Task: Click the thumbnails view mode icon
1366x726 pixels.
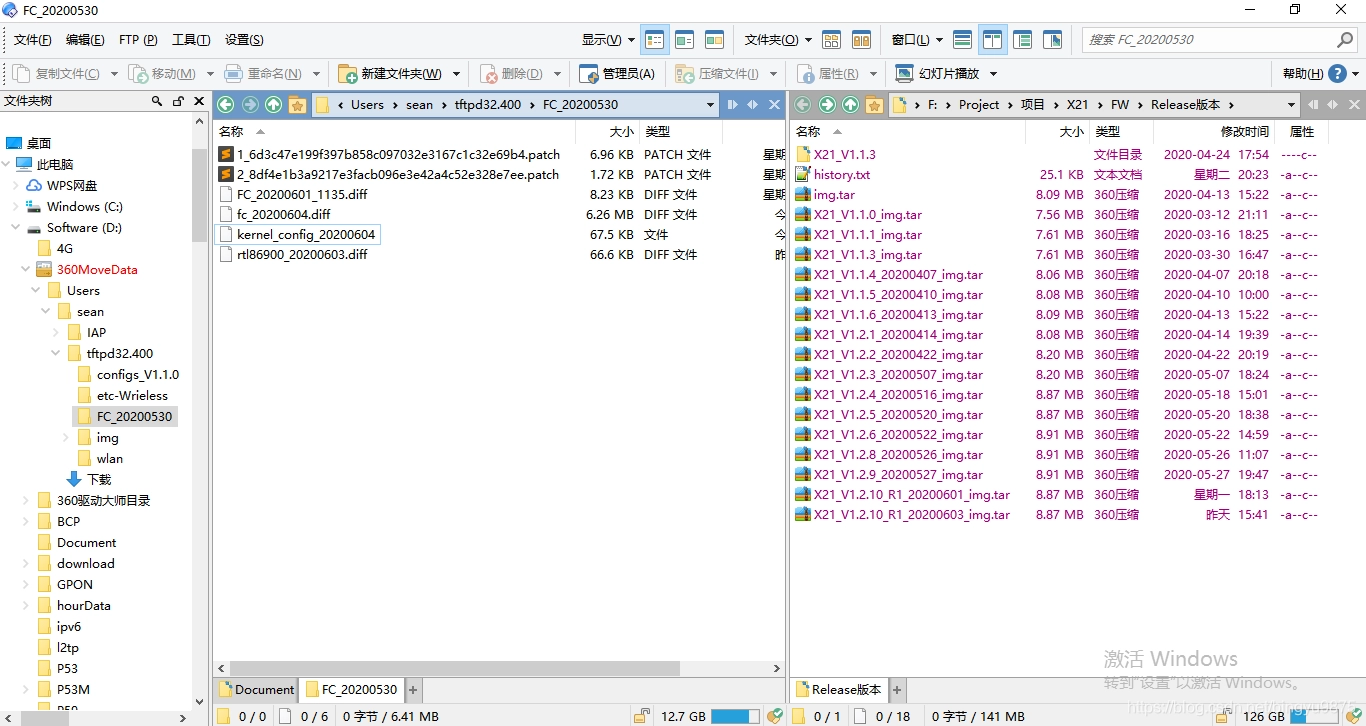Action: tap(714, 40)
